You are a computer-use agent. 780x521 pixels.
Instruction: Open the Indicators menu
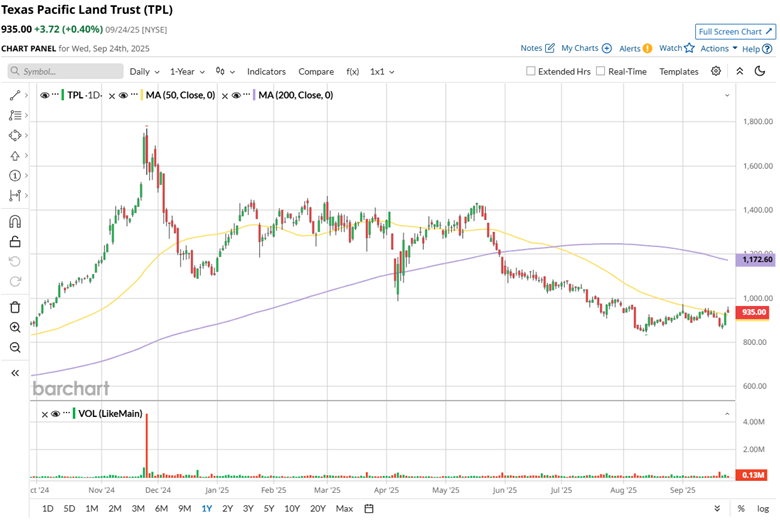pos(266,72)
